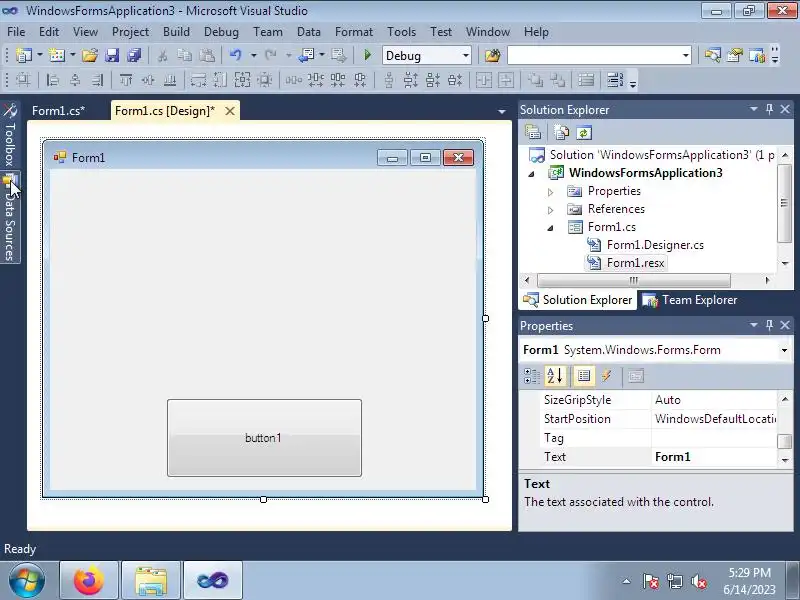800x600 pixels.
Task: Open the Properties Window toolbar icon
Action: pos(735,55)
